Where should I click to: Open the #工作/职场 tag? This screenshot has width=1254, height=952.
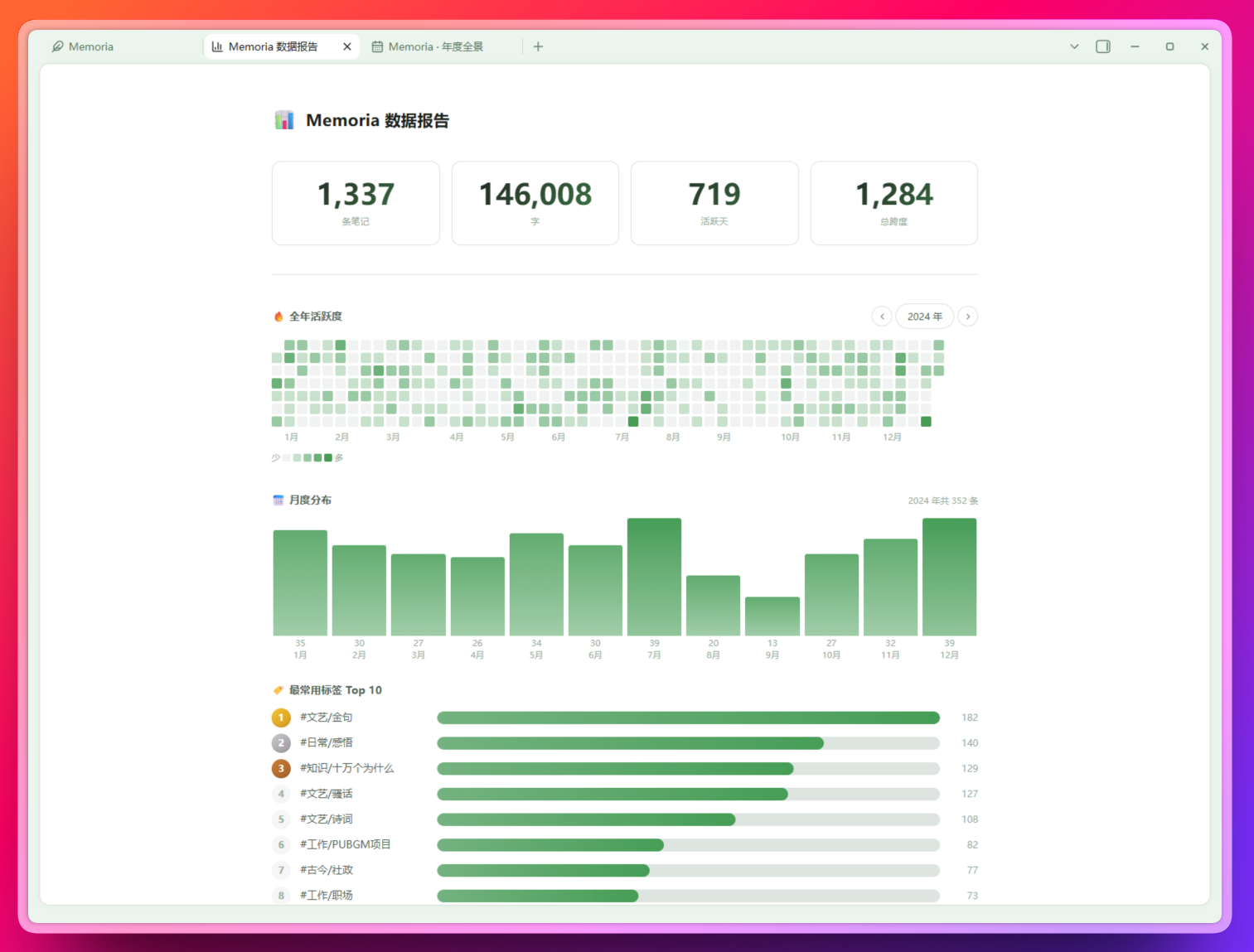click(327, 896)
